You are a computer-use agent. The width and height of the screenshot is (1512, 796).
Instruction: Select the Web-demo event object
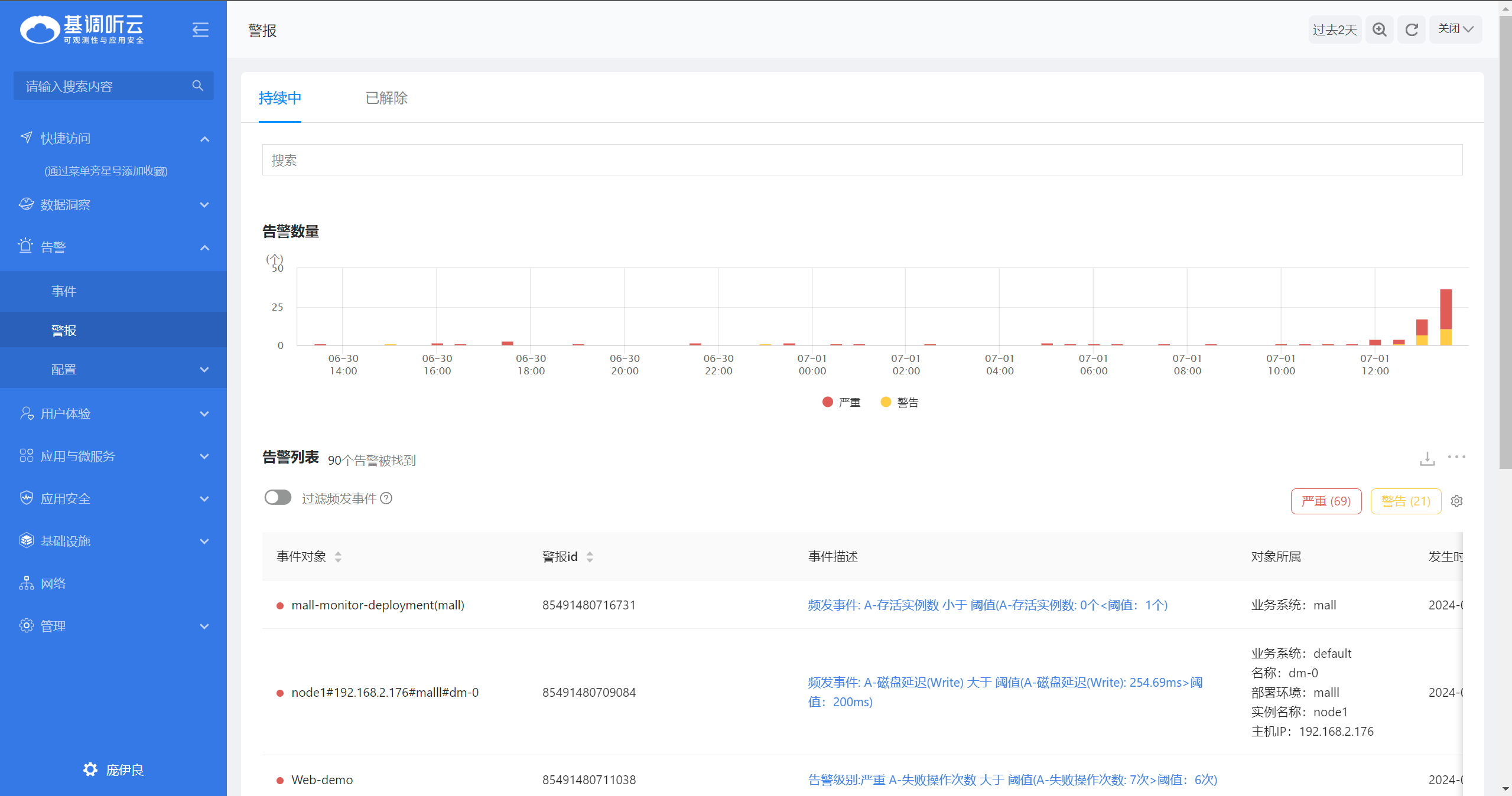322,779
